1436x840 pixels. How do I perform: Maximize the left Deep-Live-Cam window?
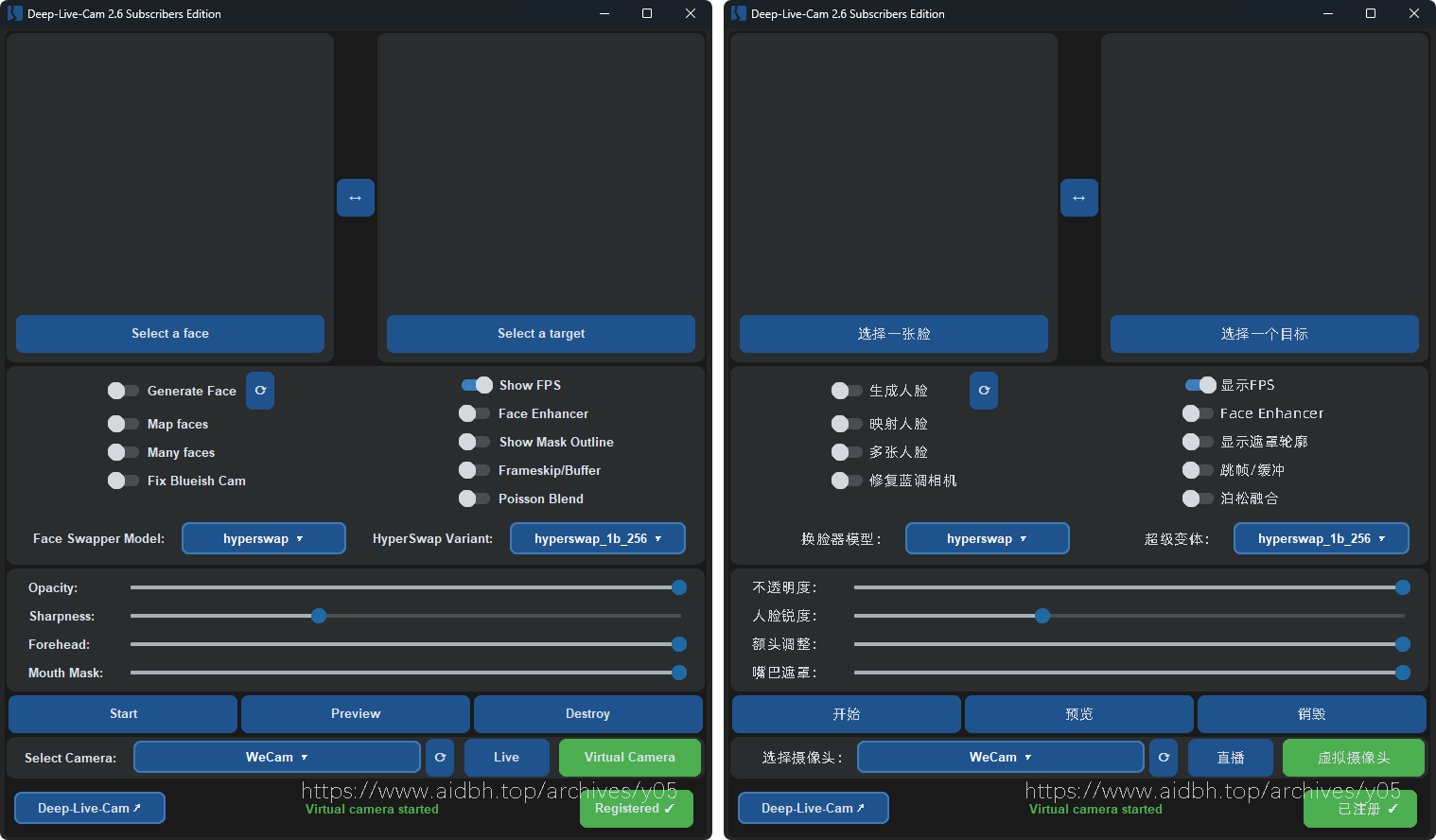[647, 13]
